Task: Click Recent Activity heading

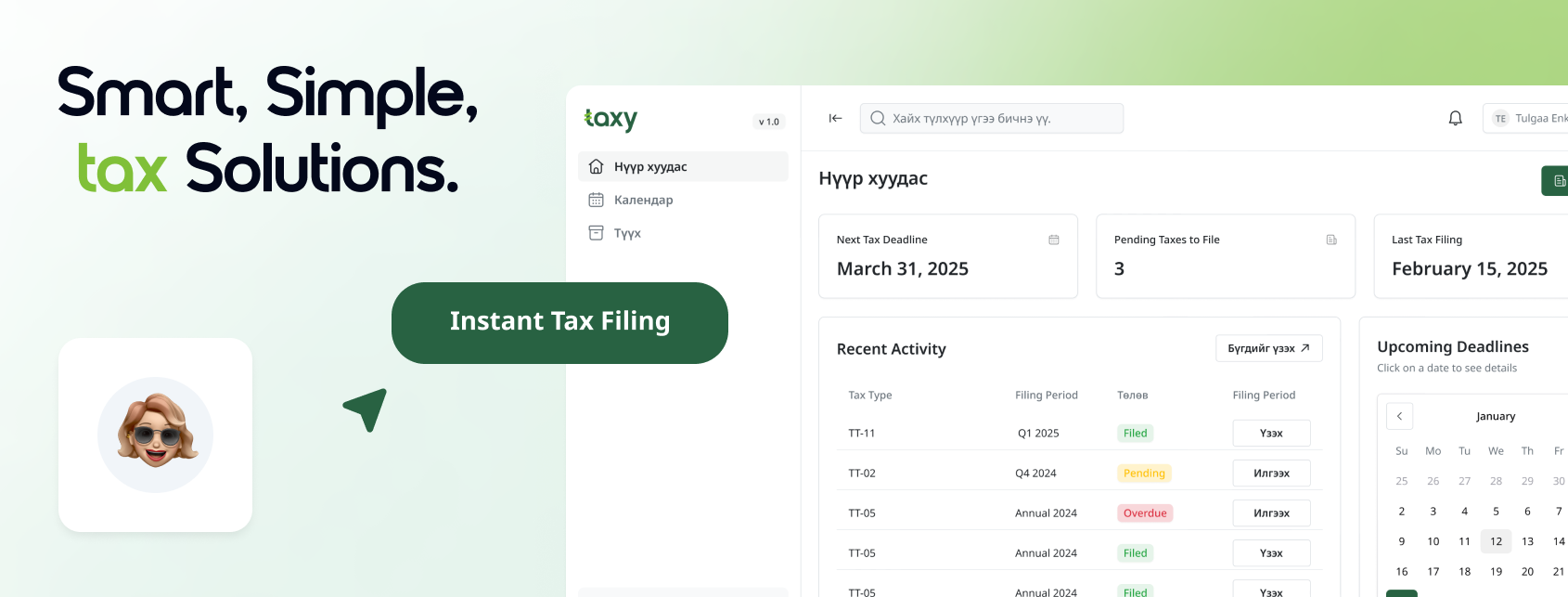Action: (892, 349)
